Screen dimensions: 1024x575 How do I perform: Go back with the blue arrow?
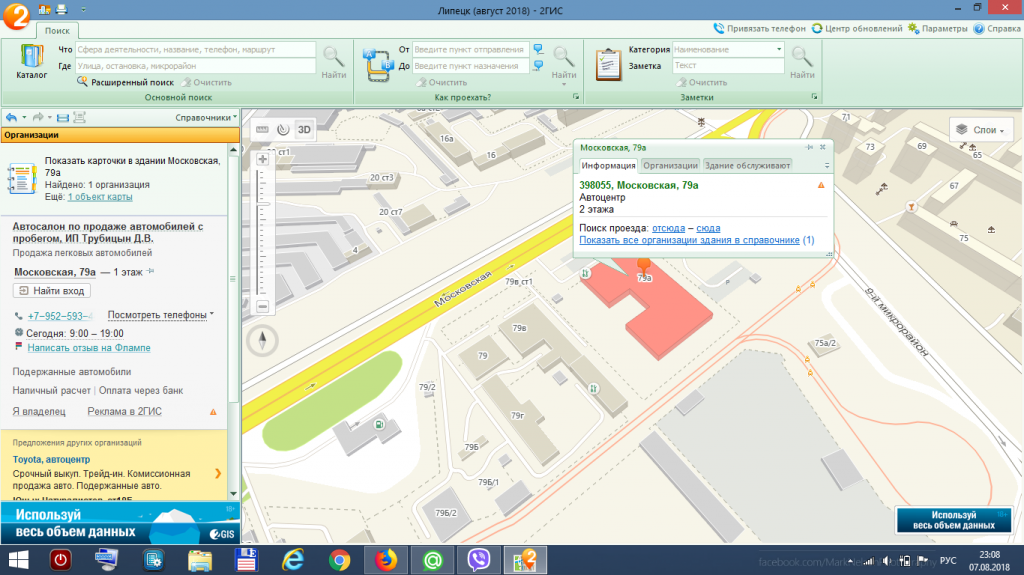[x=11, y=118]
